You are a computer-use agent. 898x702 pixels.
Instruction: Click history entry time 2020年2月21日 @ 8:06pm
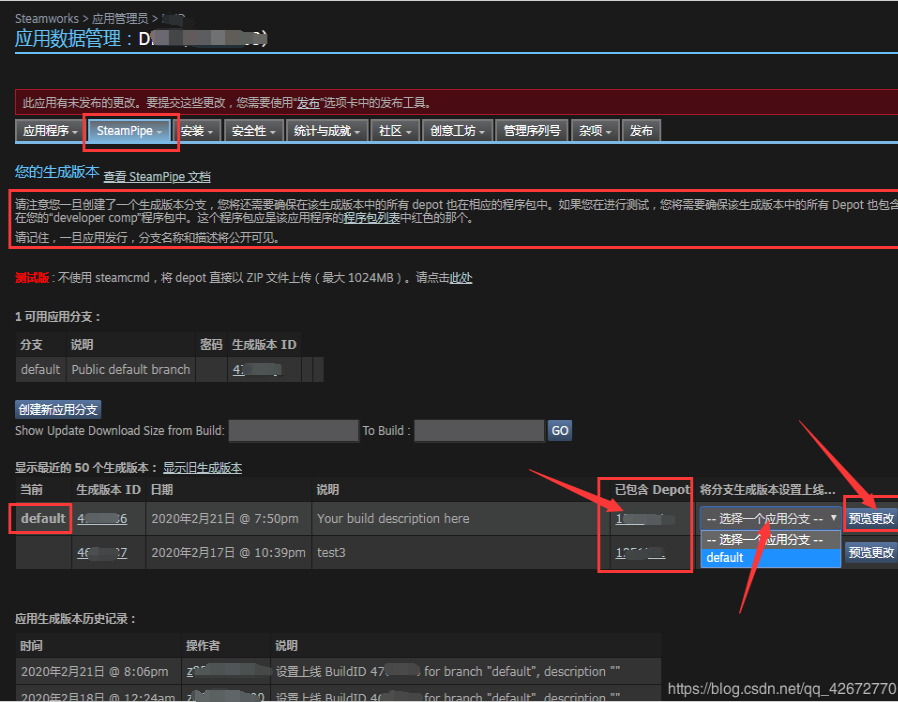click(x=94, y=672)
